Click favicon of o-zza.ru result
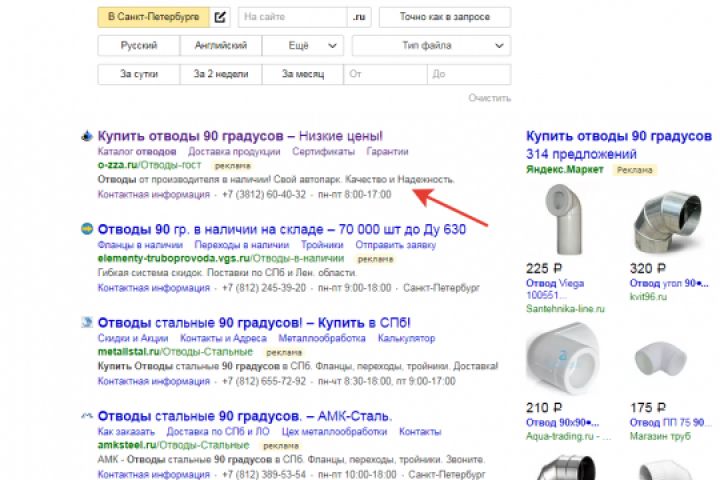 point(87,136)
